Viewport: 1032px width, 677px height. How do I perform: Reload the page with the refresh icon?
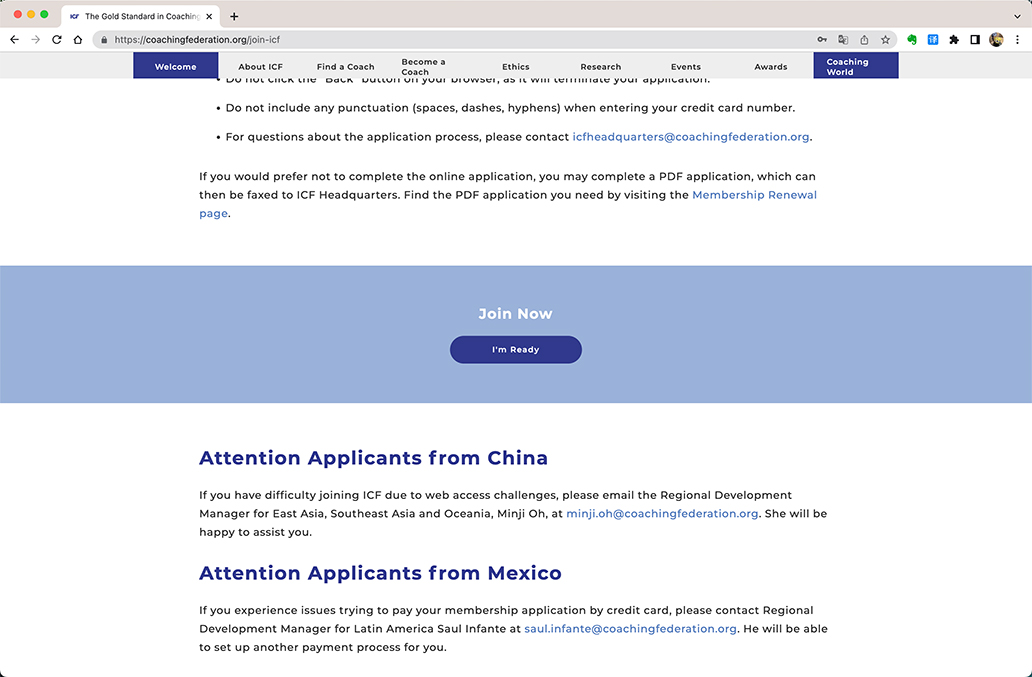tap(57, 40)
